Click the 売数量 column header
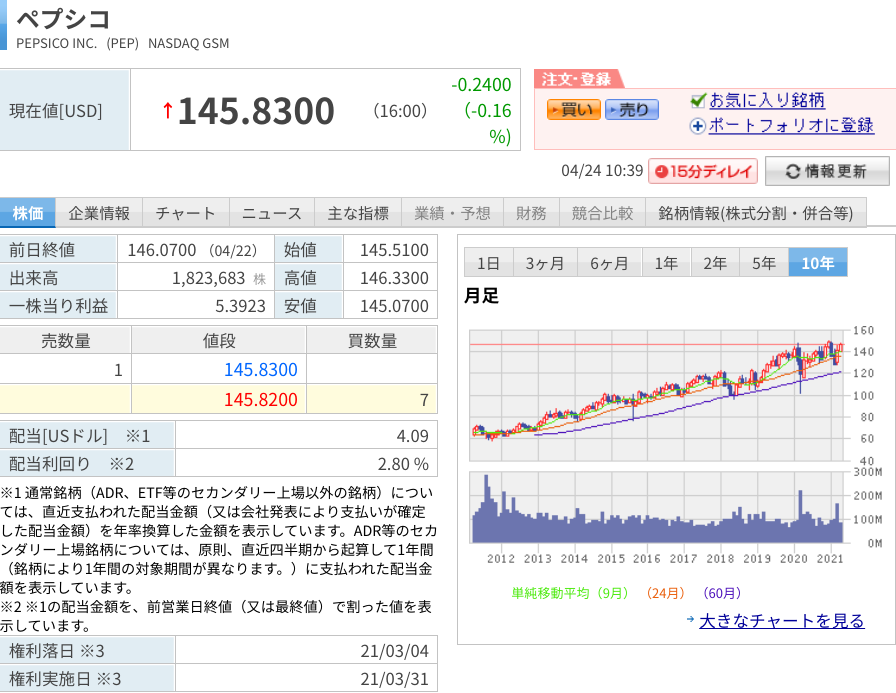The image size is (896, 693). [x=66, y=341]
